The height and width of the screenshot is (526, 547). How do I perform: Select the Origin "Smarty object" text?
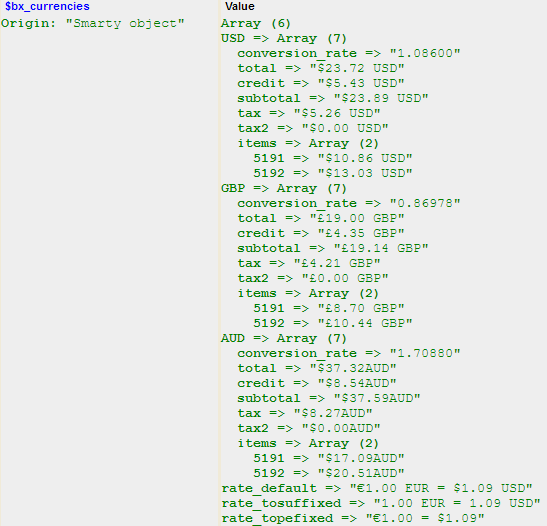tap(92, 23)
